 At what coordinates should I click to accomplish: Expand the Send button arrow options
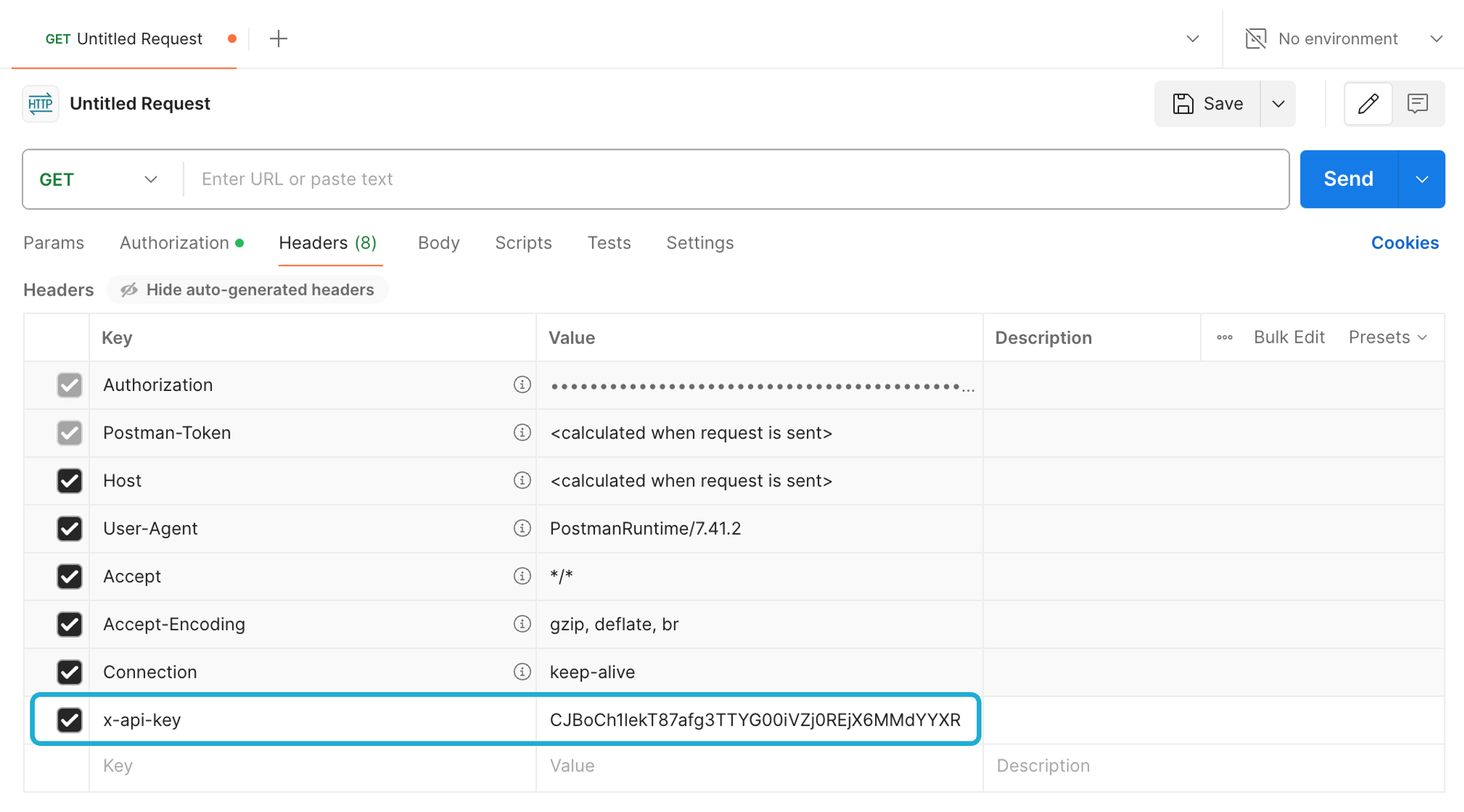pyautogui.click(x=1422, y=179)
